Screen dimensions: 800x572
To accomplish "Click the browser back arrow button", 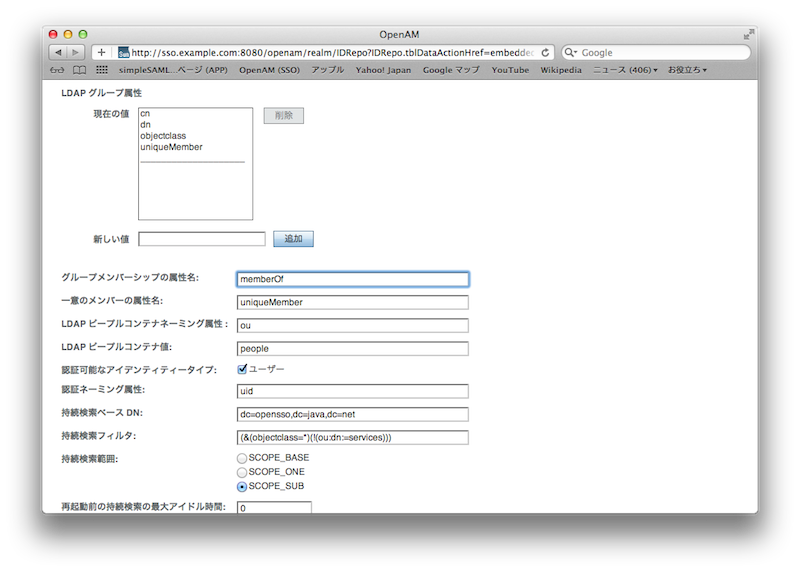I will coord(58,52).
